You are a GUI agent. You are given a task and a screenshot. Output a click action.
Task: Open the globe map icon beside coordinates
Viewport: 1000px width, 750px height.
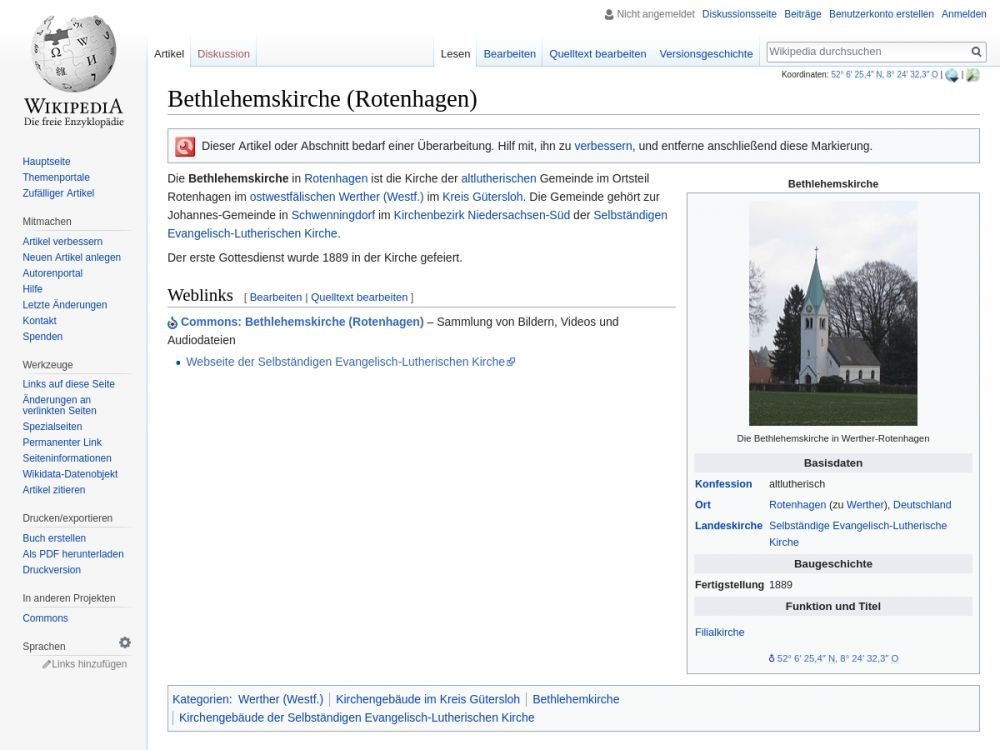[952, 75]
